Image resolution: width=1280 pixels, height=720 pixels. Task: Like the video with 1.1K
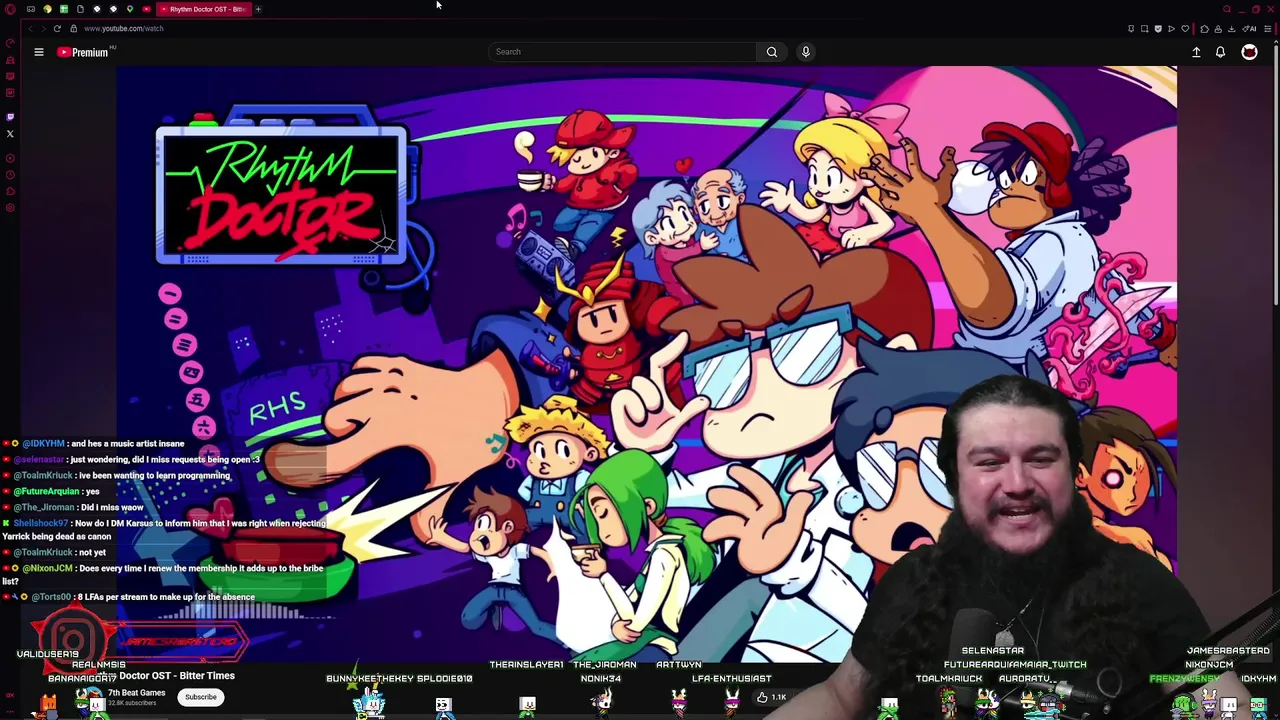coord(771,697)
